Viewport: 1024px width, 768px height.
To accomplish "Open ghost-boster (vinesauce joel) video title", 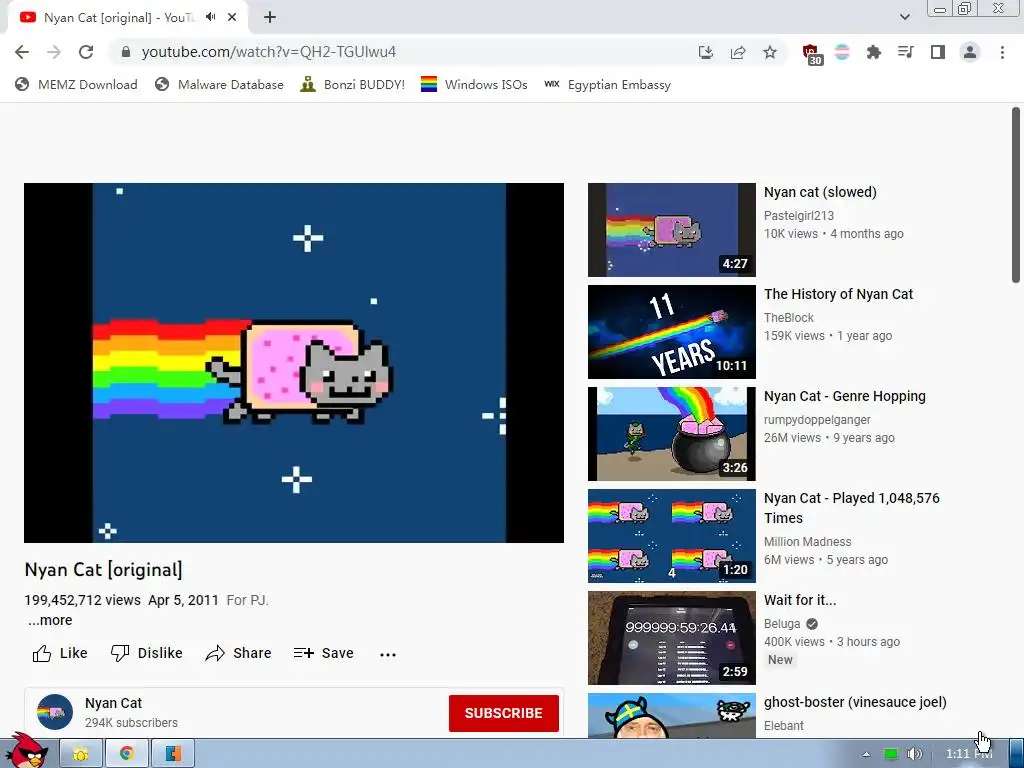I will 855,702.
